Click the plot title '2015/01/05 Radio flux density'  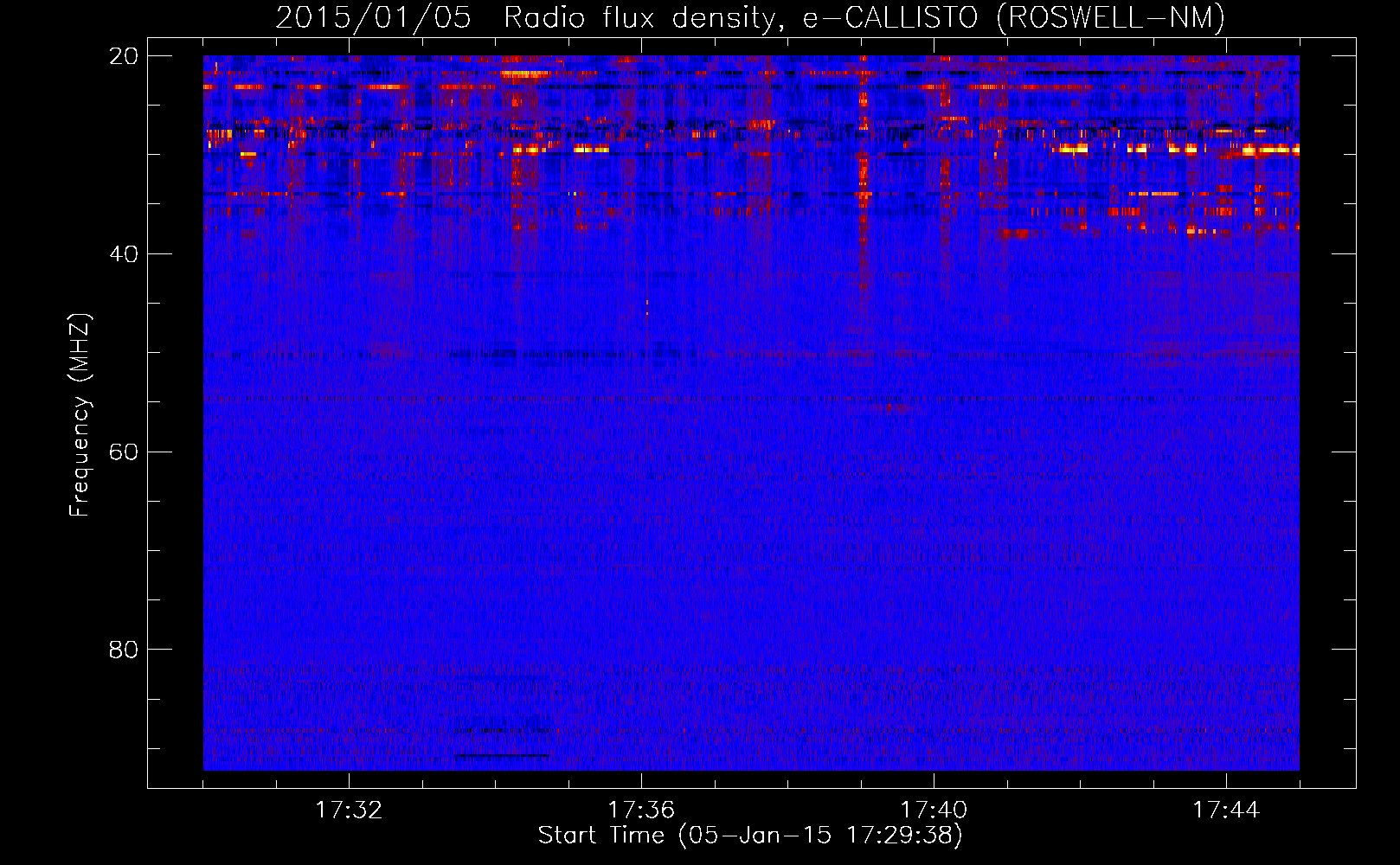coord(750,17)
